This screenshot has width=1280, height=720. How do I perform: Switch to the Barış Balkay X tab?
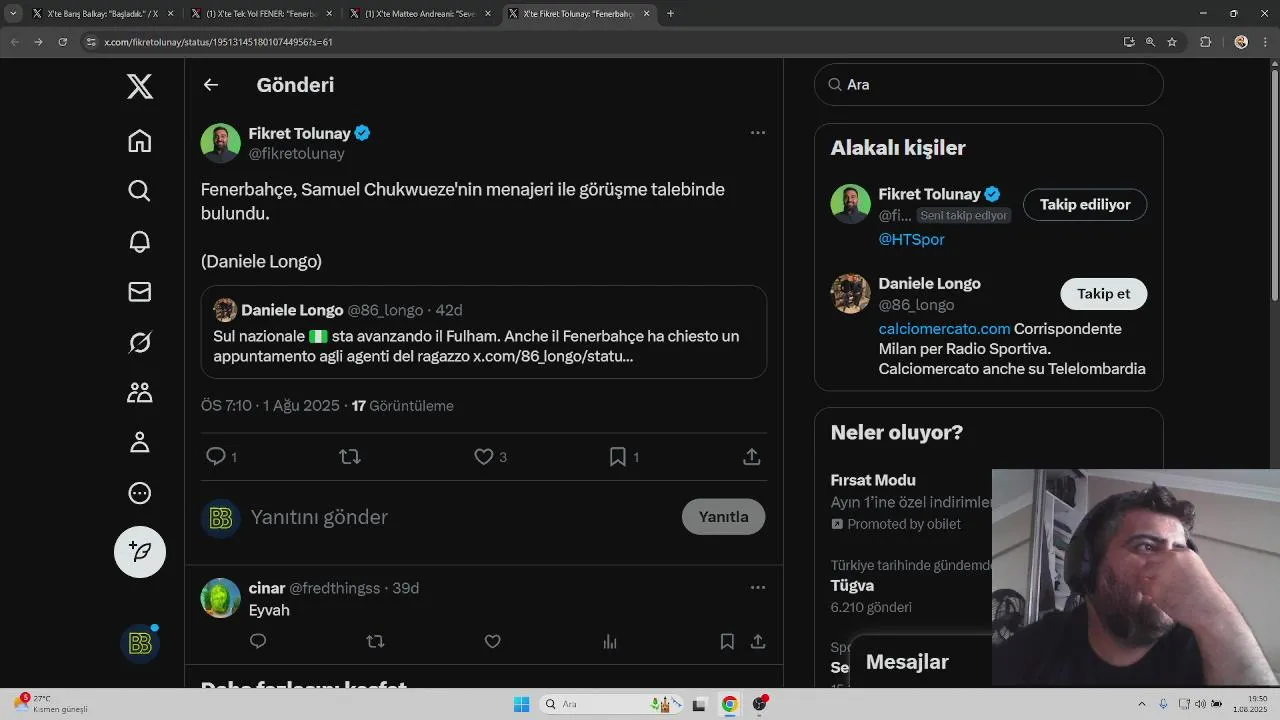click(x=103, y=14)
